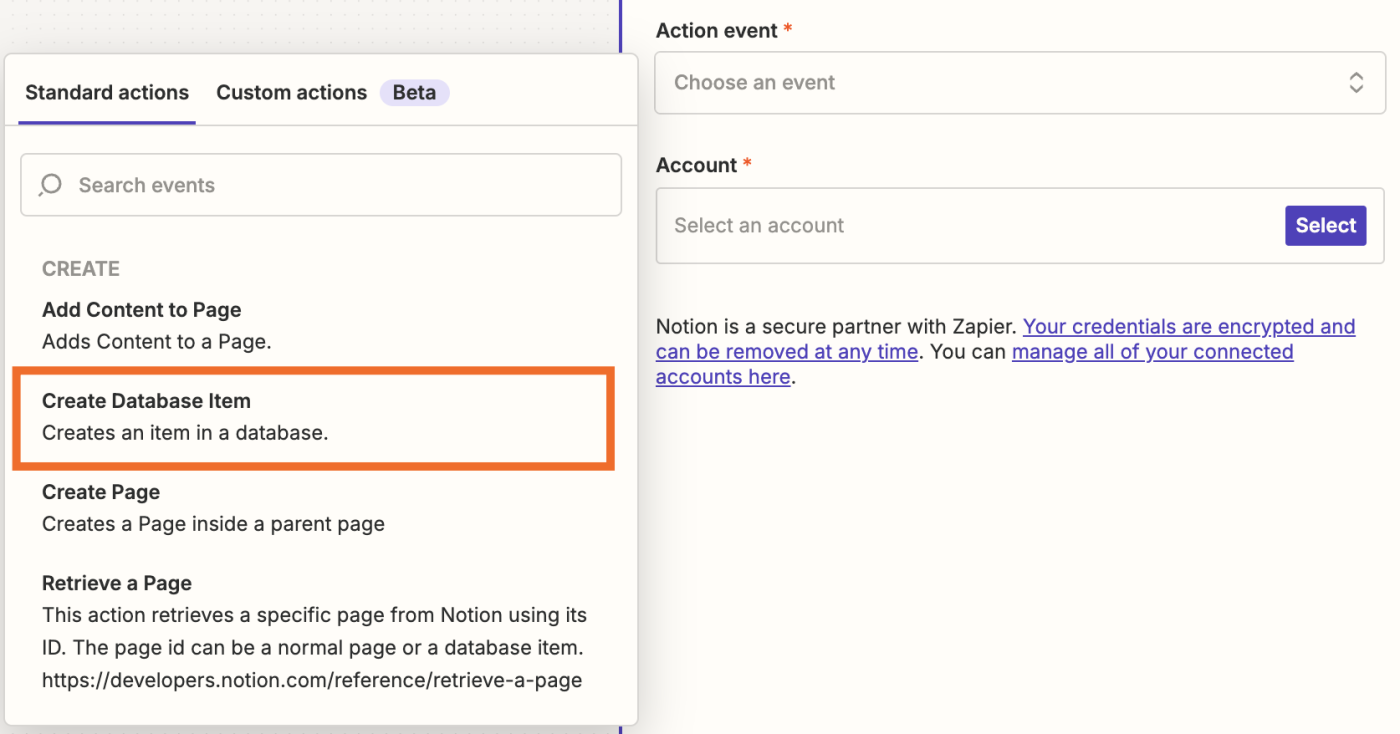Open the Custom actions tab
The image size is (1400, 734).
coord(292,93)
